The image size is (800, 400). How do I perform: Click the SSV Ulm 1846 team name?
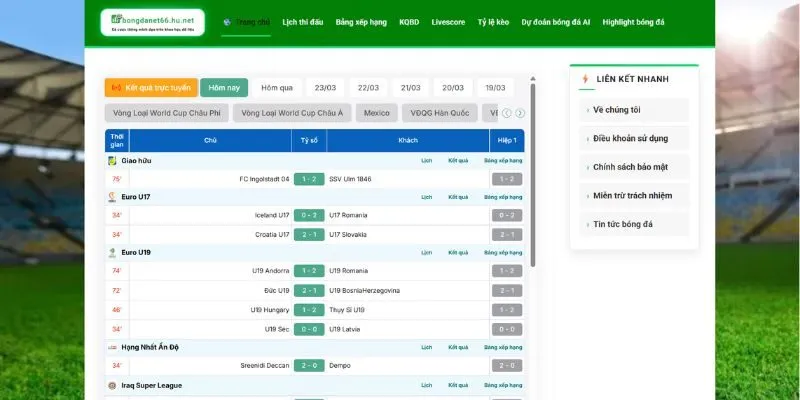351,179
